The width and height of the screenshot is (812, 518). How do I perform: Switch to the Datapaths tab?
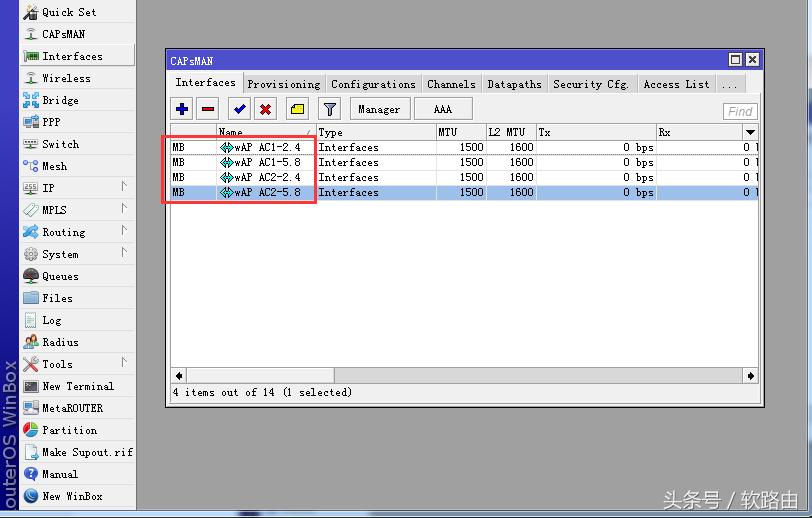(x=514, y=84)
